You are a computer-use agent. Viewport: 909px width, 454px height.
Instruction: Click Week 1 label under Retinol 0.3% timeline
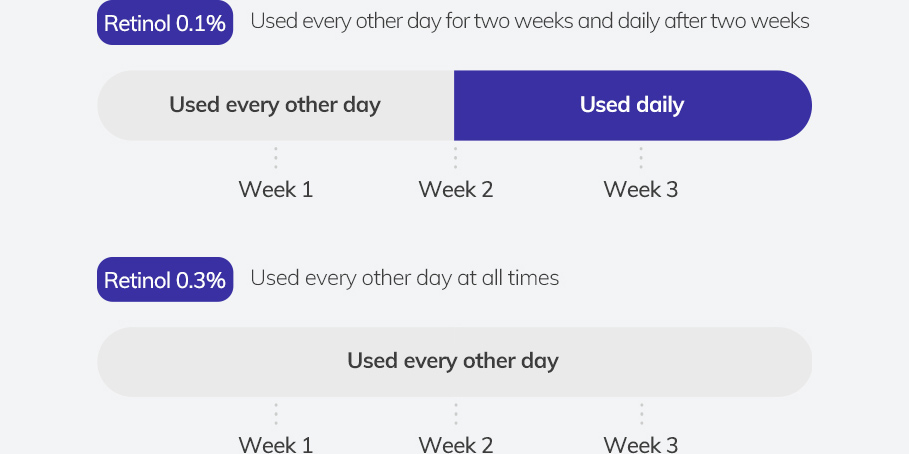click(275, 444)
